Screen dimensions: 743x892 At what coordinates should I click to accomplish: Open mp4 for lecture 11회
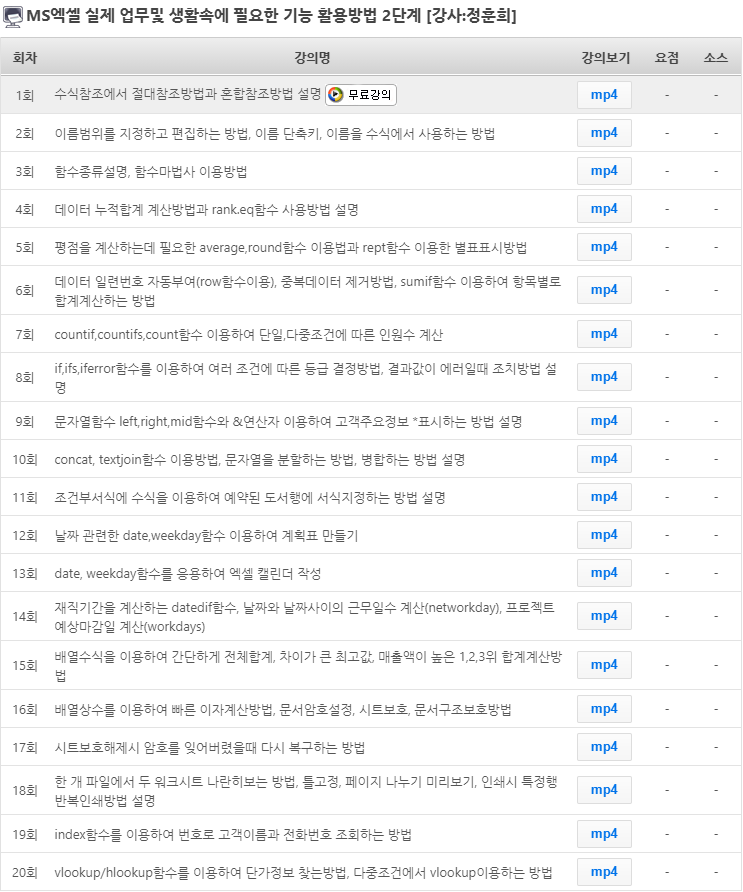(x=604, y=497)
